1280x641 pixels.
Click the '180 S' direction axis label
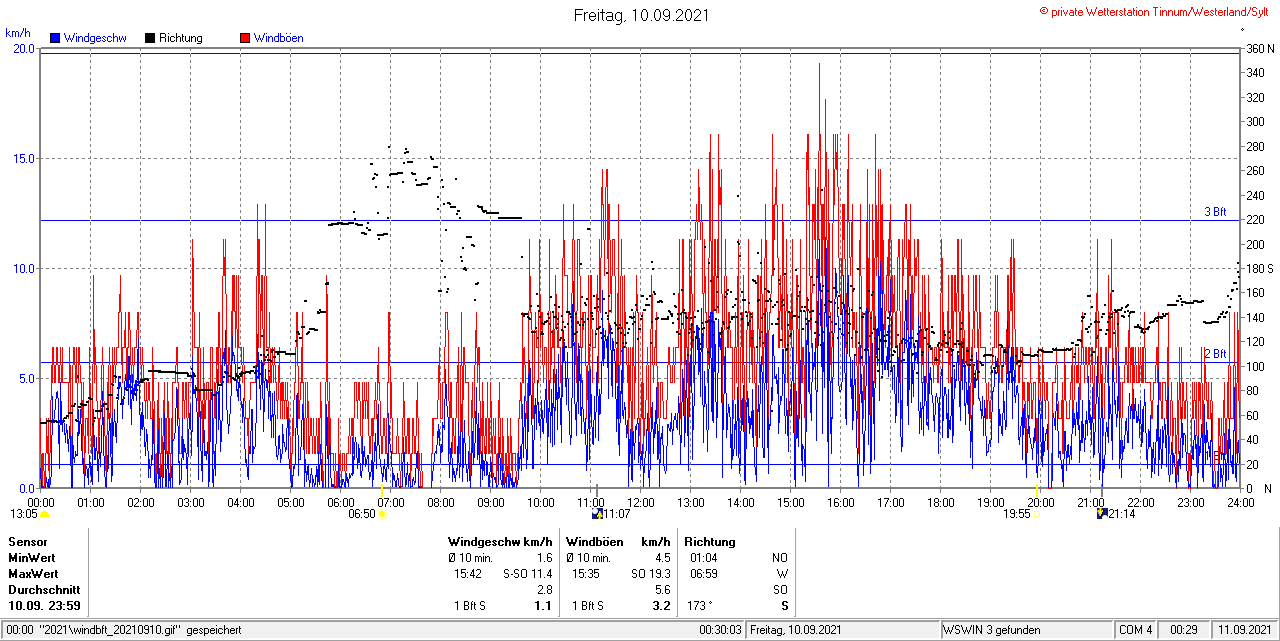(1260, 269)
